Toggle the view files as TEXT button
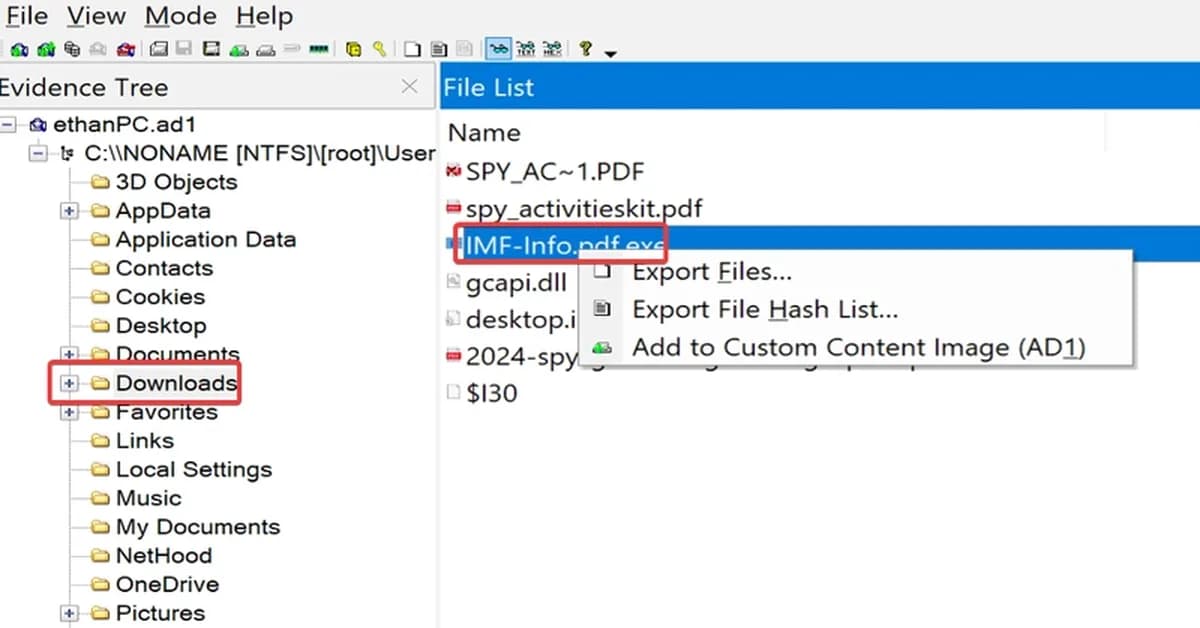Viewport: 1200px width, 628px height. coord(524,49)
